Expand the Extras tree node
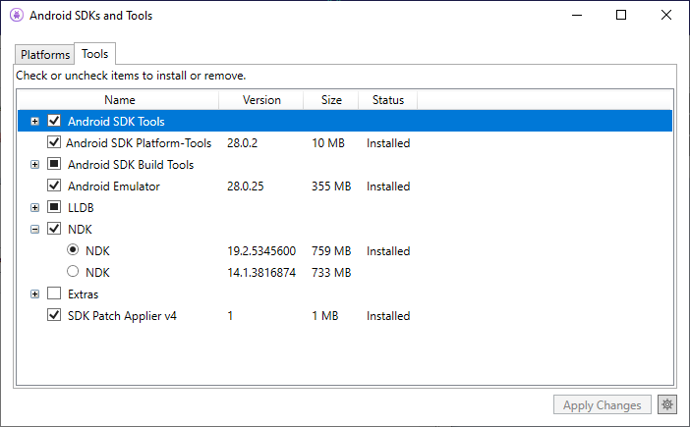This screenshot has width=690, height=427. [x=35, y=294]
